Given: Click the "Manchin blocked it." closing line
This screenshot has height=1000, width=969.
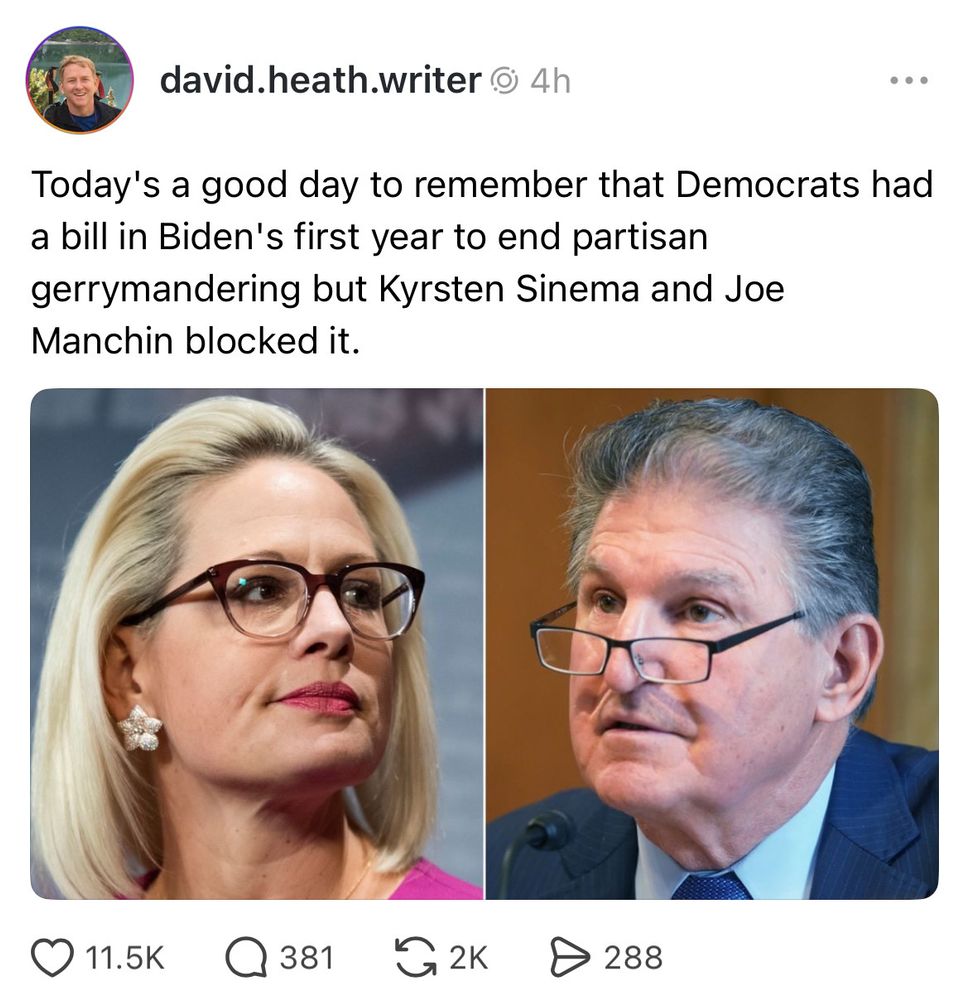Looking at the screenshot, I should pyautogui.click(x=196, y=341).
